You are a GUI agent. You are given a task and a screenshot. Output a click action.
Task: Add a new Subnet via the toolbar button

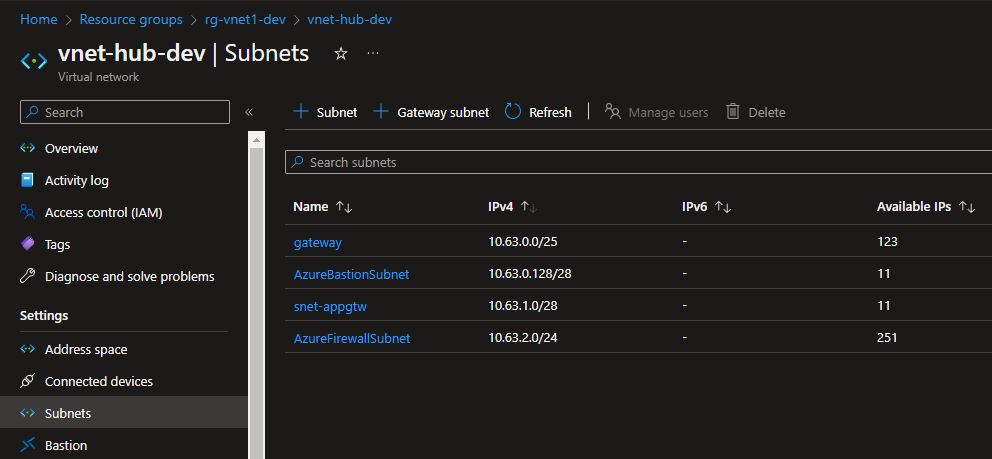click(x=325, y=112)
